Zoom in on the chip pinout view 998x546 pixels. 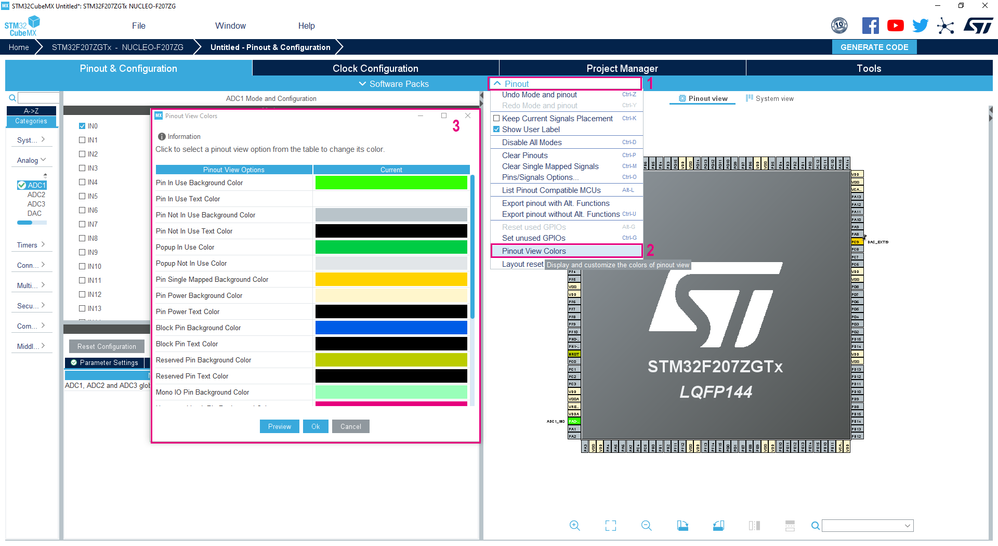point(575,526)
